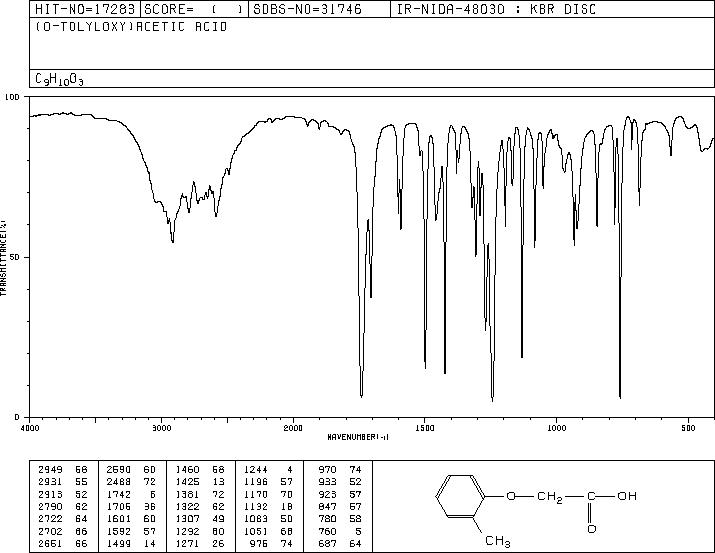
Task: Click the 1500 wavenumber axis tick label
Action: pyautogui.click(x=425, y=428)
